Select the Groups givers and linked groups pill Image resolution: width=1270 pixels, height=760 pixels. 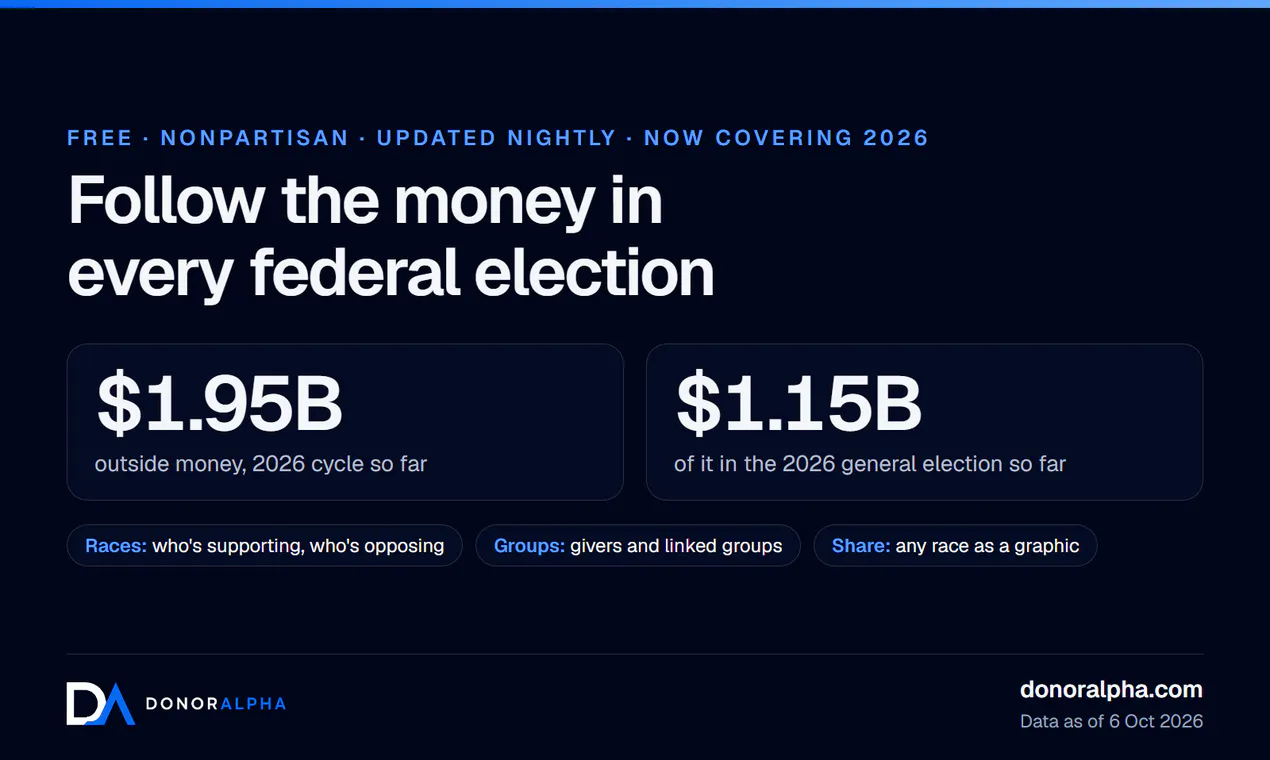coord(638,546)
